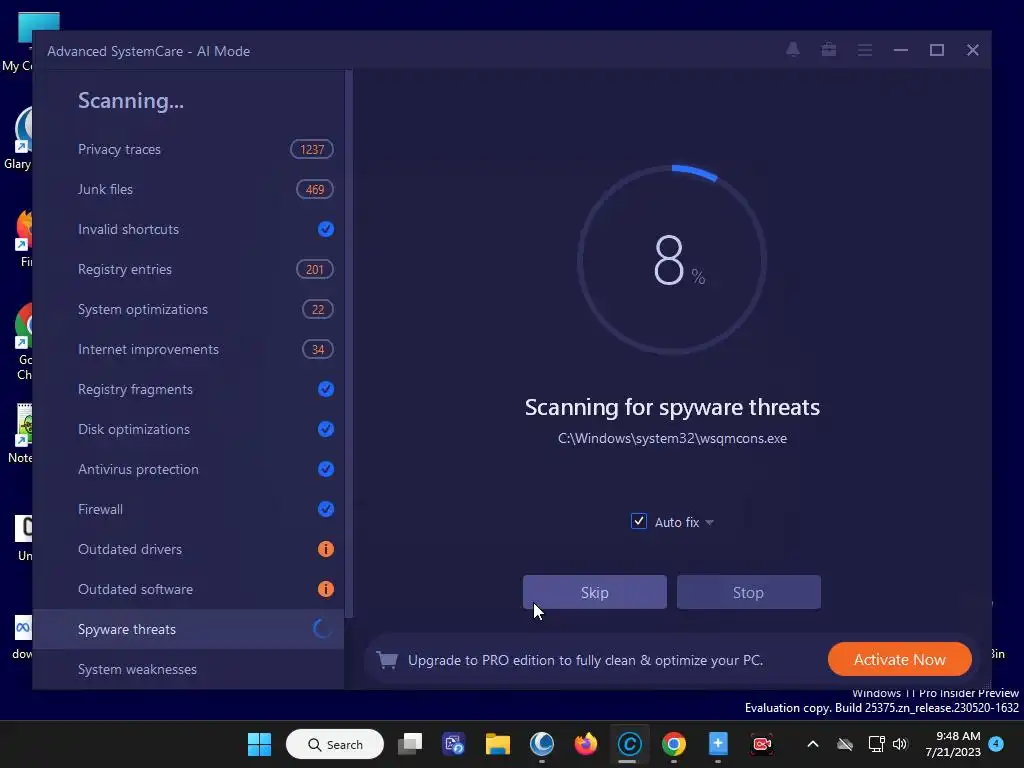Viewport: 1024px width, 768px height.
Task: Select Spyware threats in scan list
Action: click(188, 629)
